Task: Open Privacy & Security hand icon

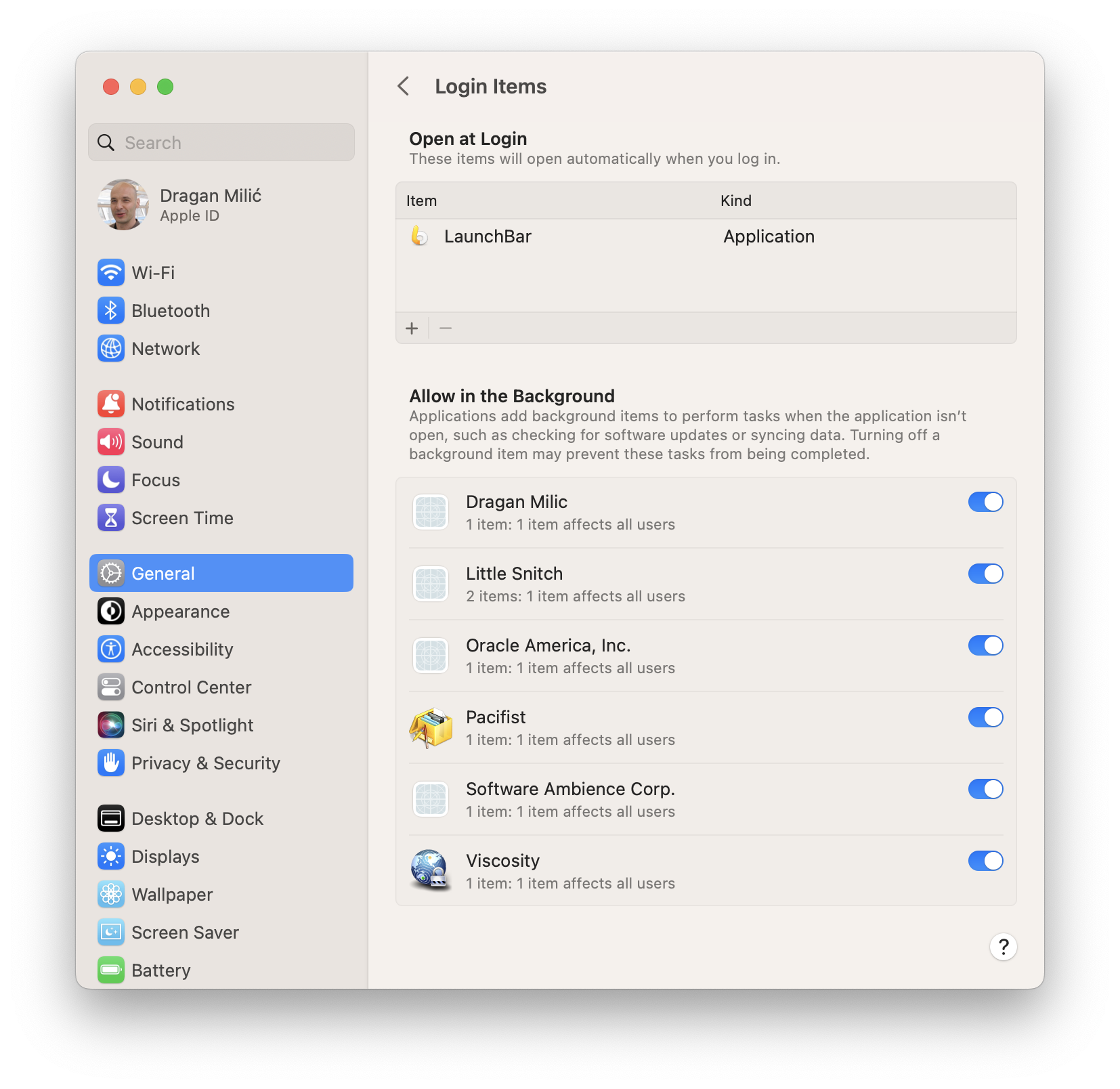Action: point(111,763)
